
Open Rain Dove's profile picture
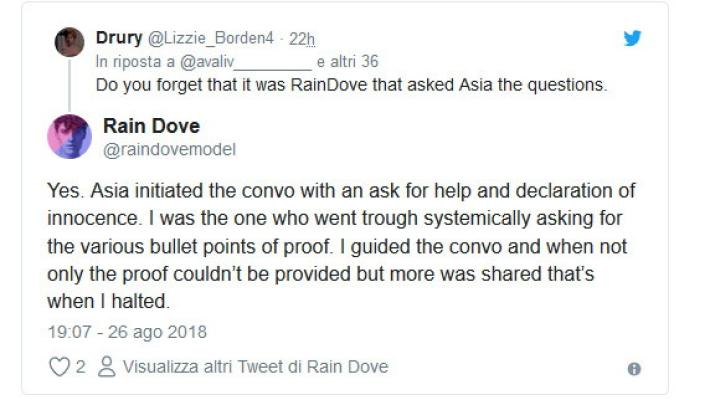pos(69,136)
